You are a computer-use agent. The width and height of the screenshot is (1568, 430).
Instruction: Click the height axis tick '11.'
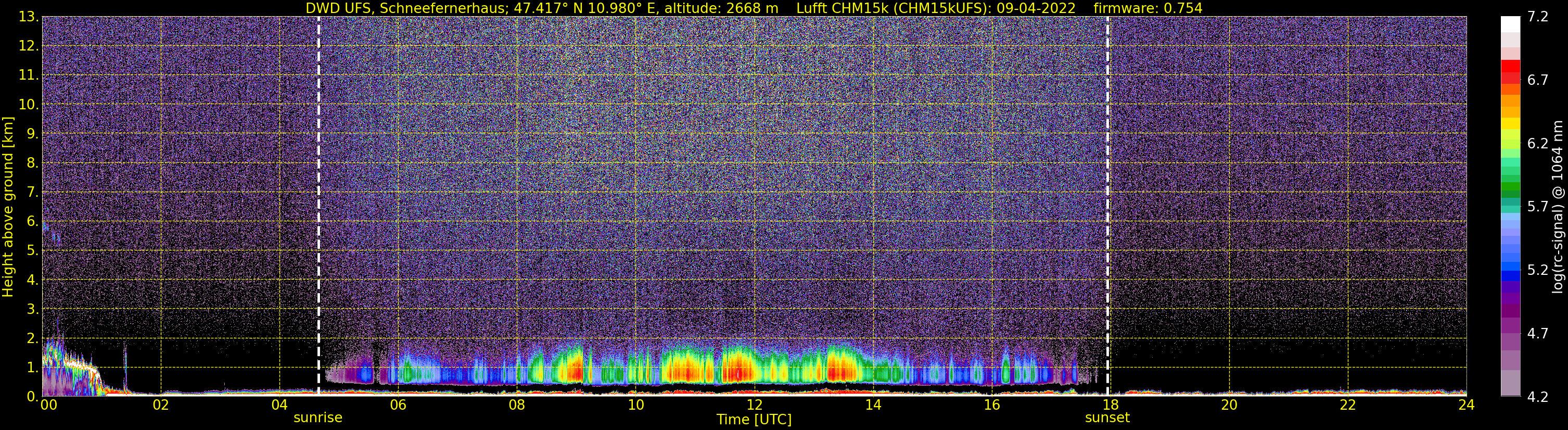[x=29, y=75]
